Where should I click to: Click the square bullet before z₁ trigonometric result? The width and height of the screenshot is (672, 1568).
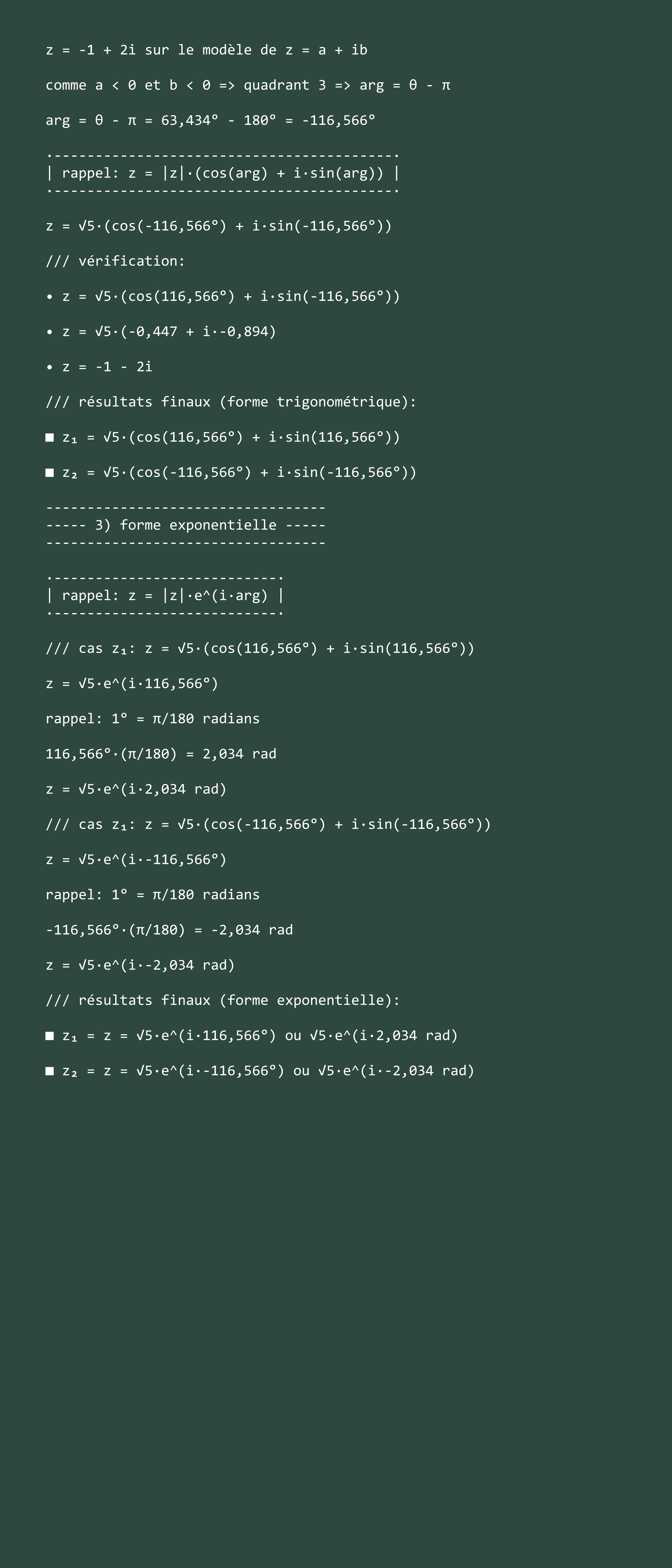tap(50, 438)
